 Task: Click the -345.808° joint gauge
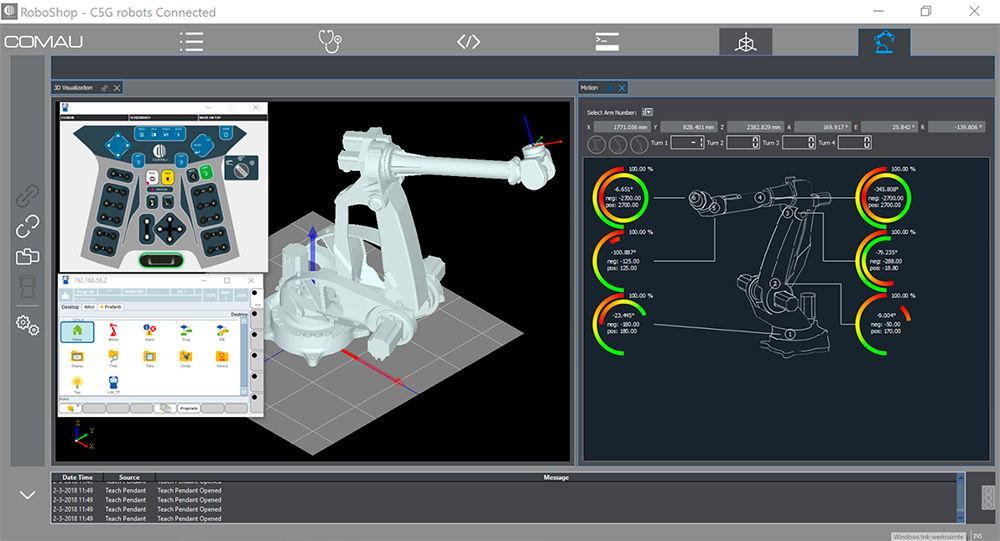[x=883, y=198]
